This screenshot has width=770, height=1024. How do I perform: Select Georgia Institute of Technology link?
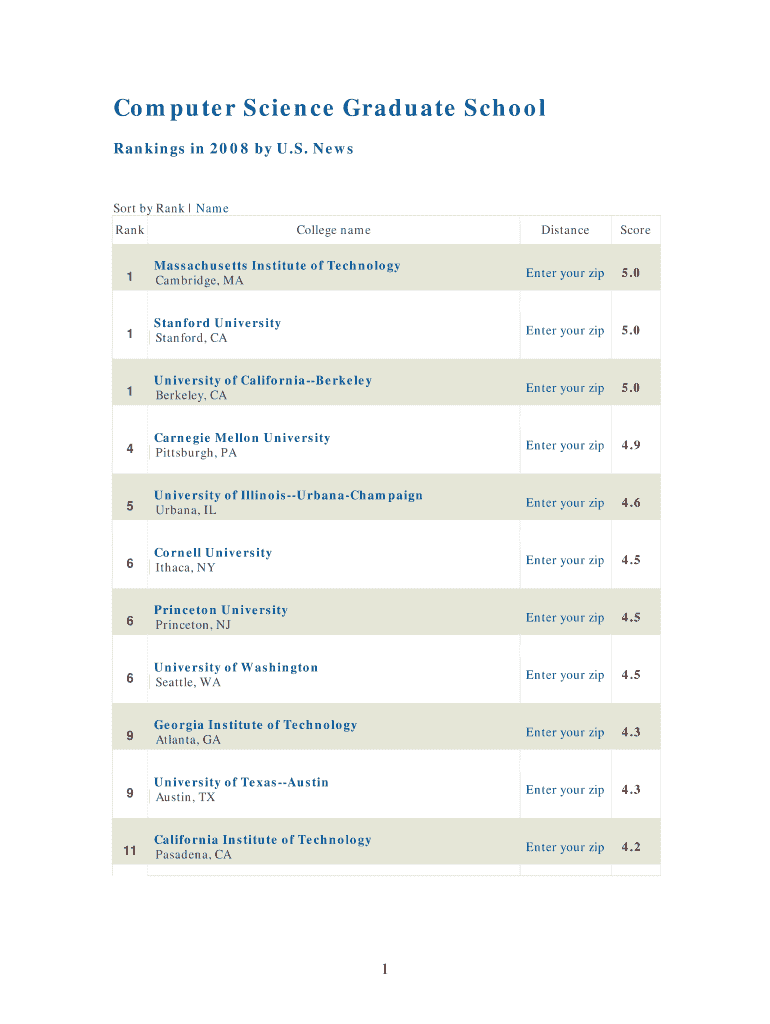(x=255, y=725)
